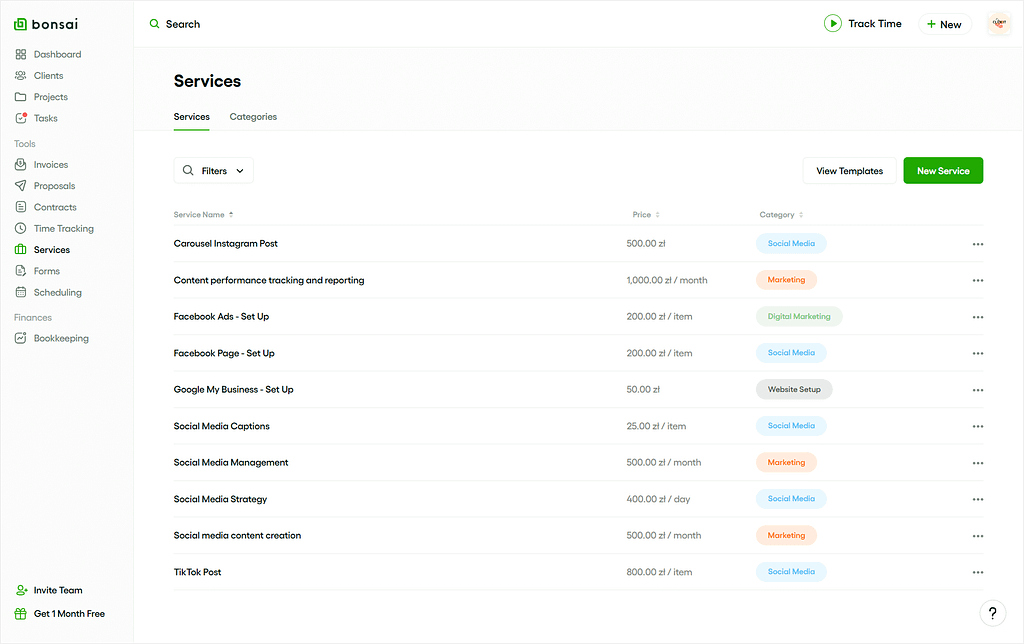Expand the Filters dropdown
The width and height of the screenshot is (1024, 644).
tap(214, 170)
